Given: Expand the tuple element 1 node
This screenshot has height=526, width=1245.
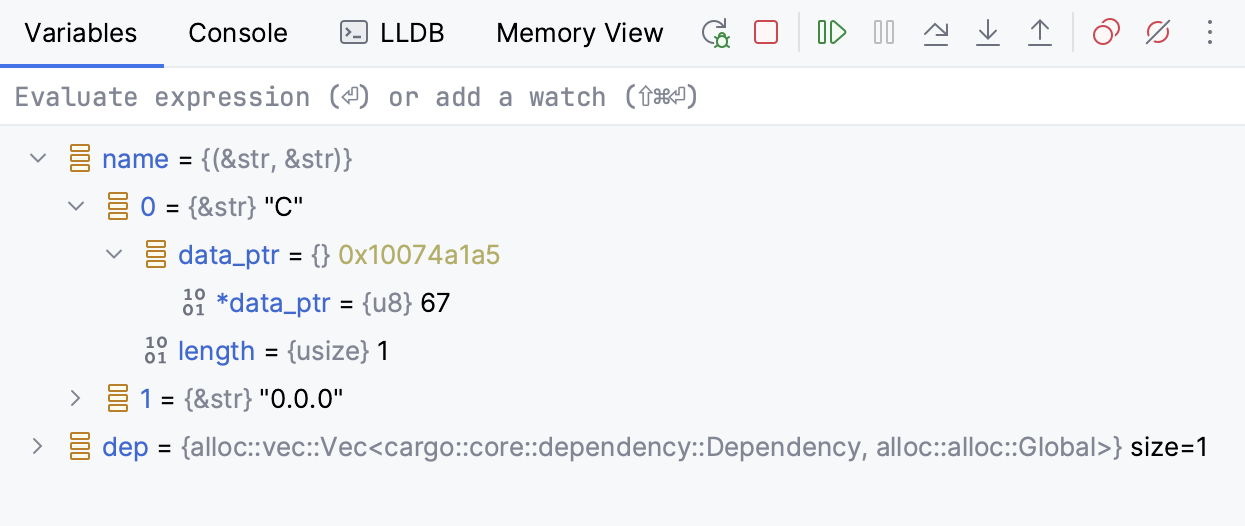Looking at the screenshot, I should 76,398.
